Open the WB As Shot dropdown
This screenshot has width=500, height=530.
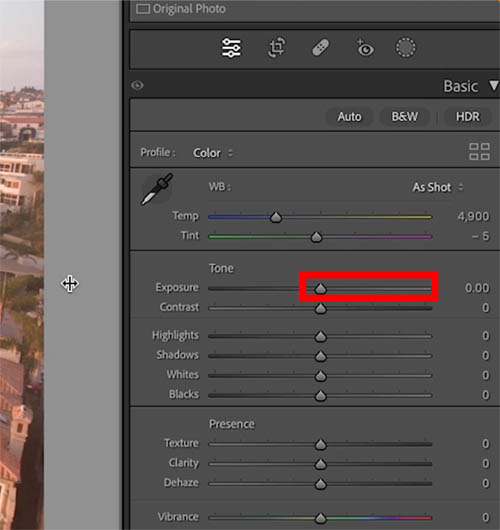(437, 187)
